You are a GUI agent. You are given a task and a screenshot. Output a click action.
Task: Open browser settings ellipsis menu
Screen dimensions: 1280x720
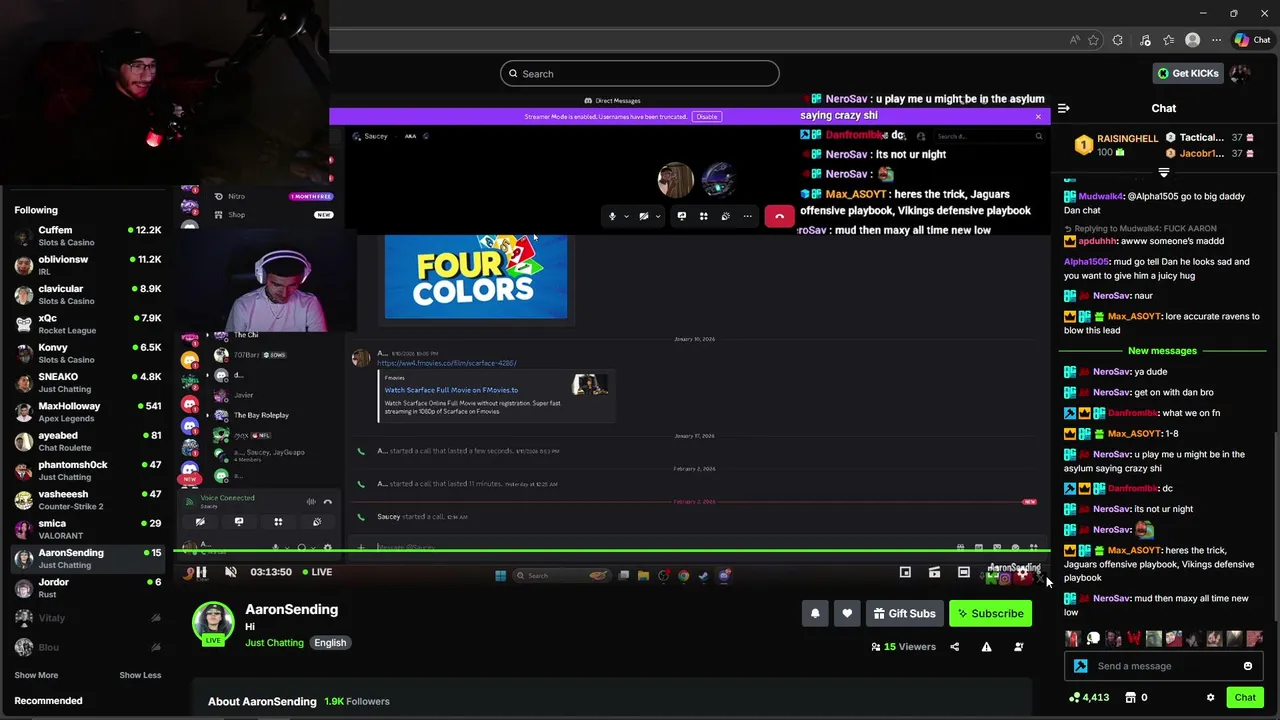pos(1216,40)
